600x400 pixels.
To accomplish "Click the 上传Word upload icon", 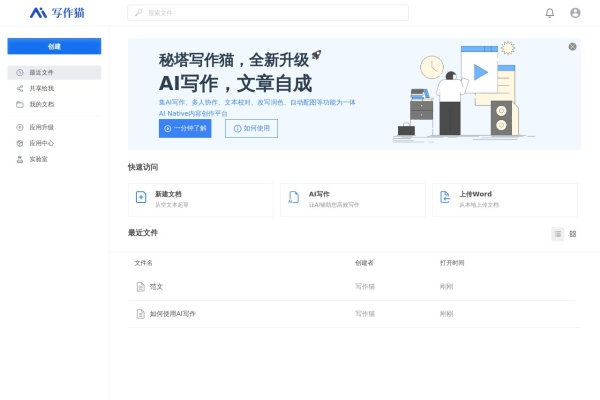I will (445, 197).
